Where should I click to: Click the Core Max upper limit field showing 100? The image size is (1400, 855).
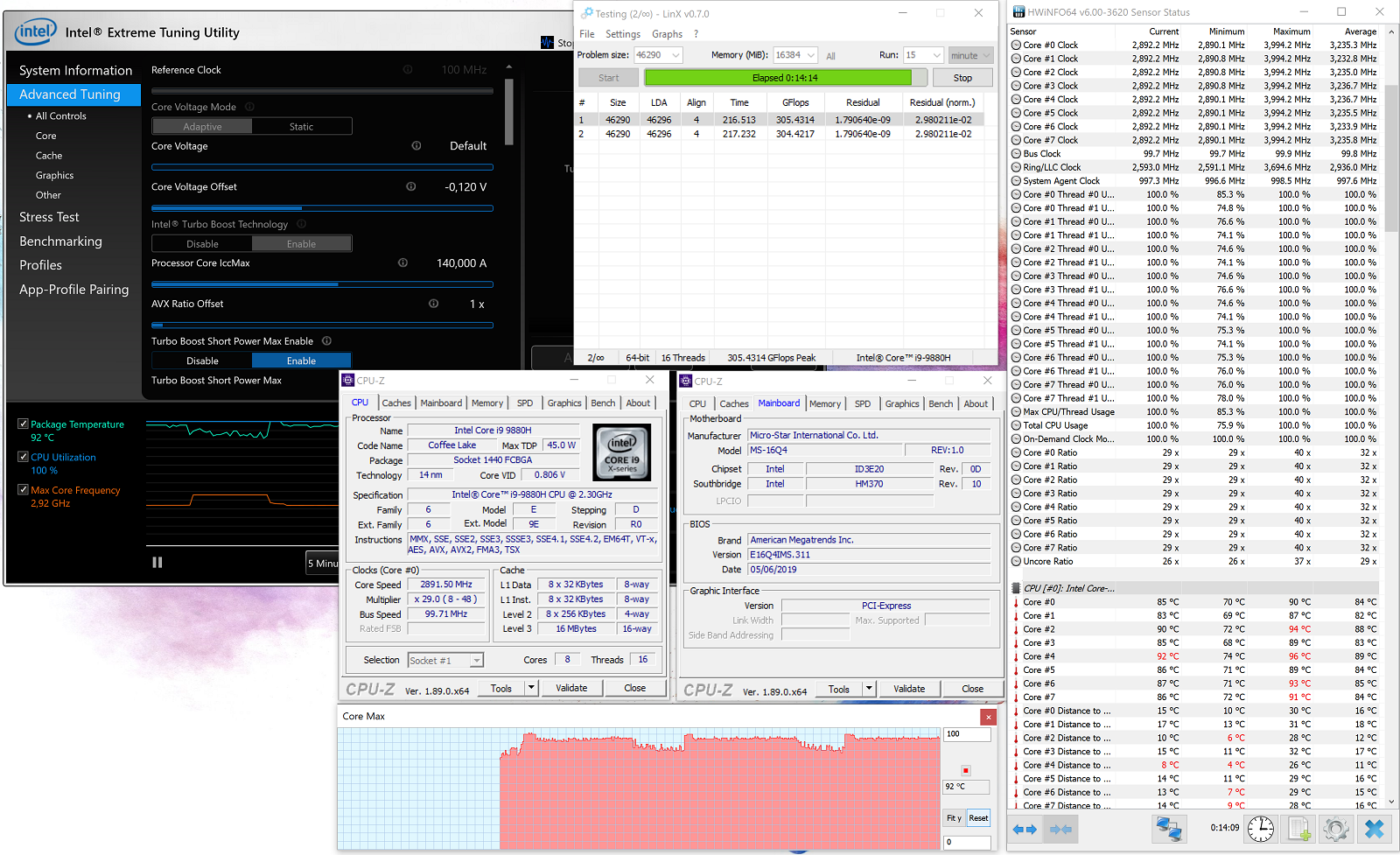tap(967, 734)
